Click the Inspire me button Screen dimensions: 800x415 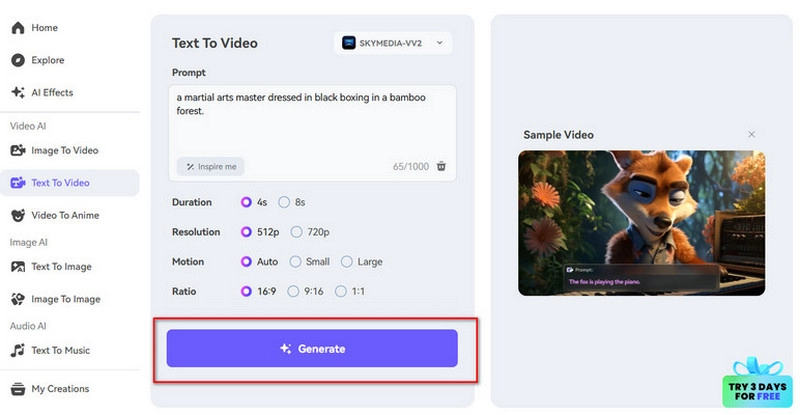[211, 167]
